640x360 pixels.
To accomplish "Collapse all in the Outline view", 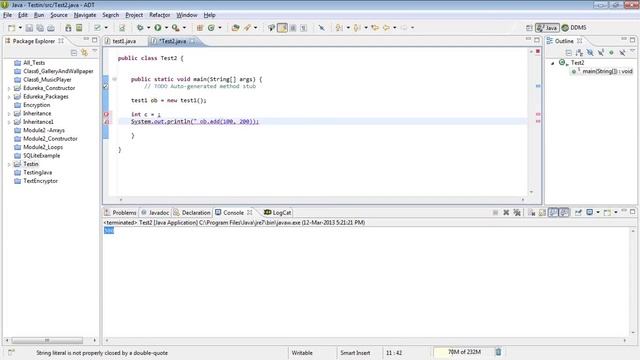I will pos(569,53).
